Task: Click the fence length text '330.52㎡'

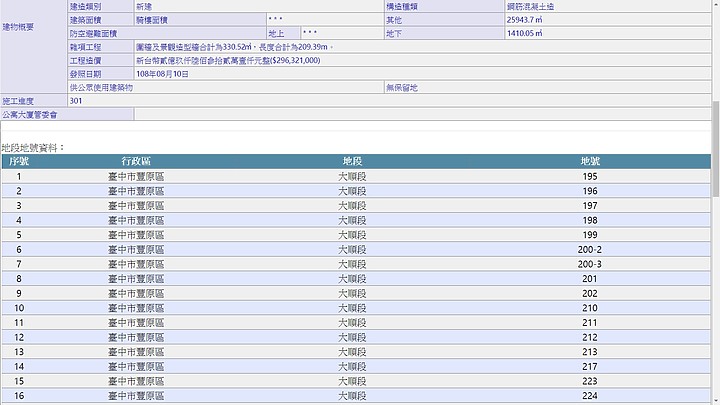Action: (237, 47)
